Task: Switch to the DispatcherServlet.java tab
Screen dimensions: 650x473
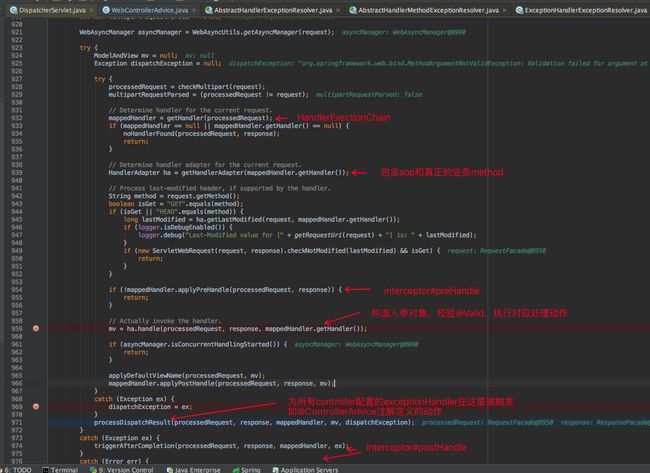Action: [x=48, y=10]
